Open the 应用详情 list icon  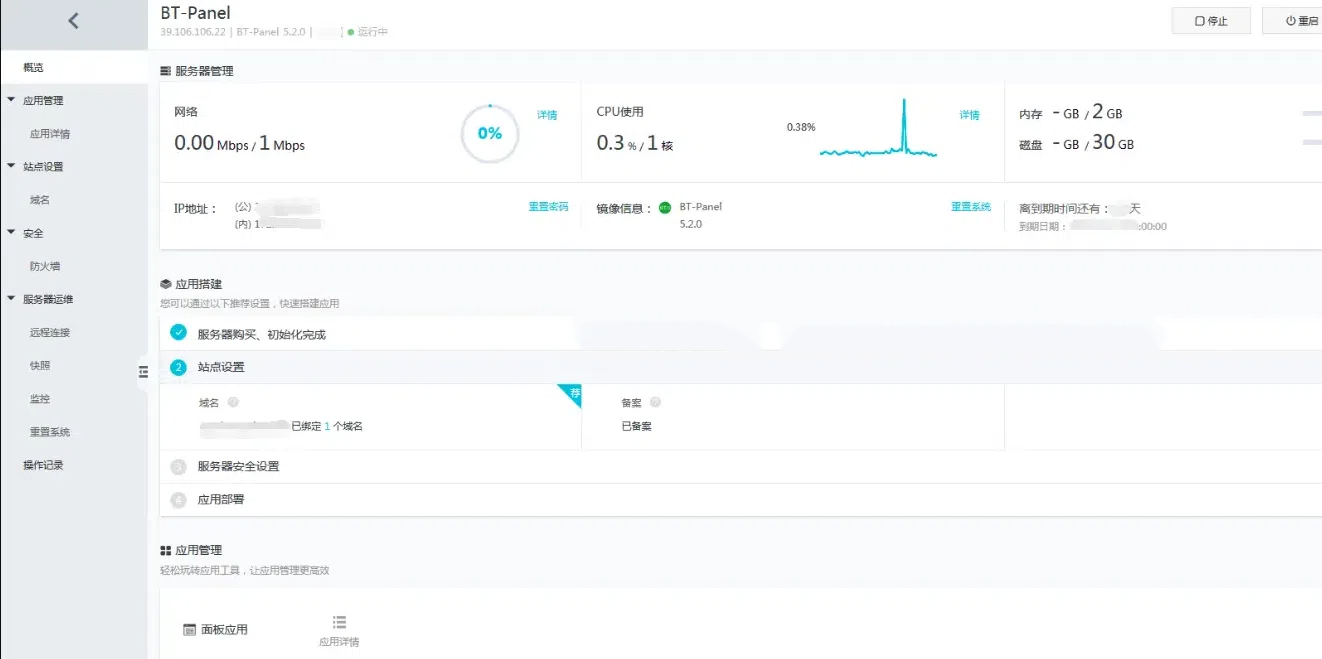click(339, 622)
